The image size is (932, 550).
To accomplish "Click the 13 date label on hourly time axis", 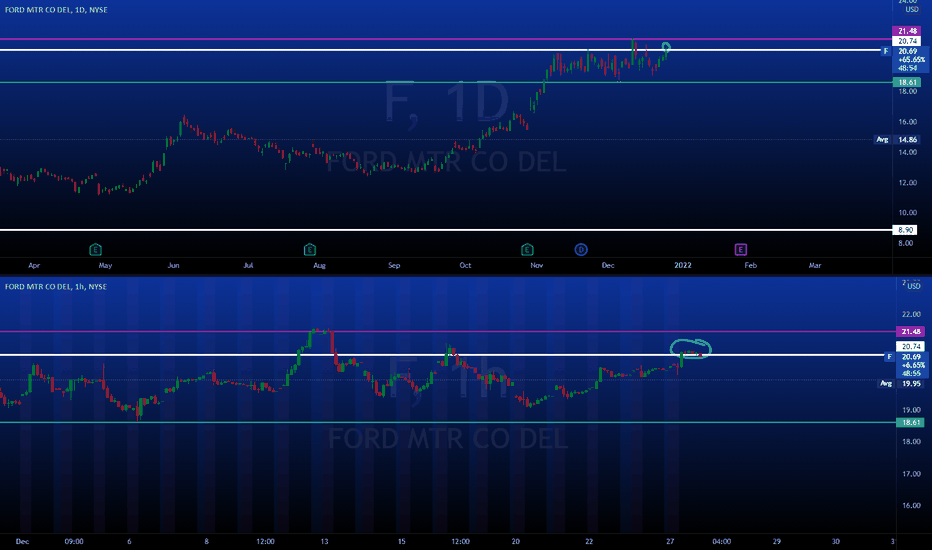I will pos(324,541).
